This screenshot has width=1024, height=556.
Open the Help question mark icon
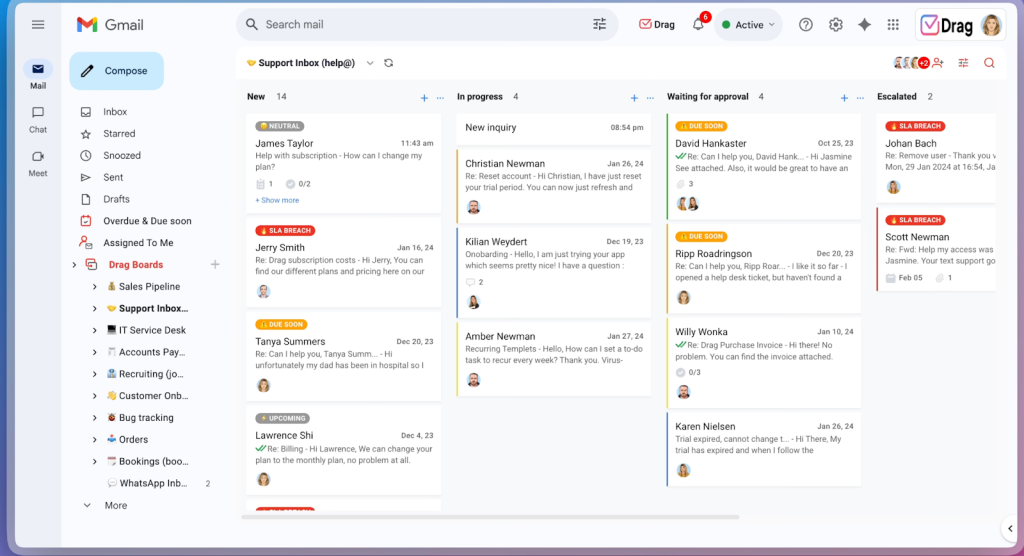pyautogui.click(x=806, y=25)
